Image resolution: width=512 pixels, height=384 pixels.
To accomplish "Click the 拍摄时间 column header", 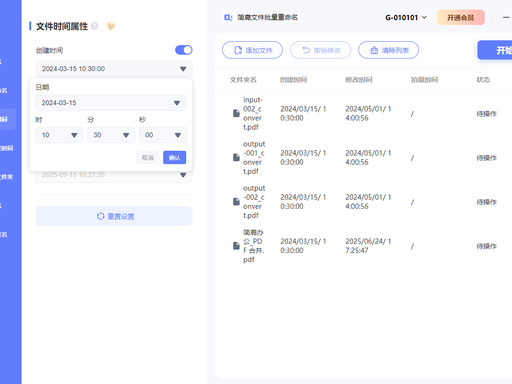I will (x=424, y=80).
